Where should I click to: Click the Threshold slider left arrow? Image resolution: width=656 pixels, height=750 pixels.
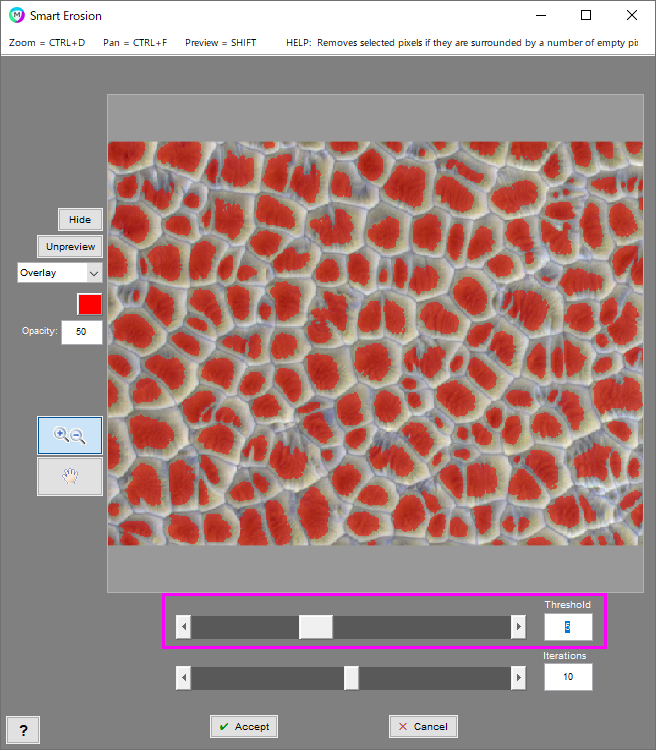[x=183, y=627]
